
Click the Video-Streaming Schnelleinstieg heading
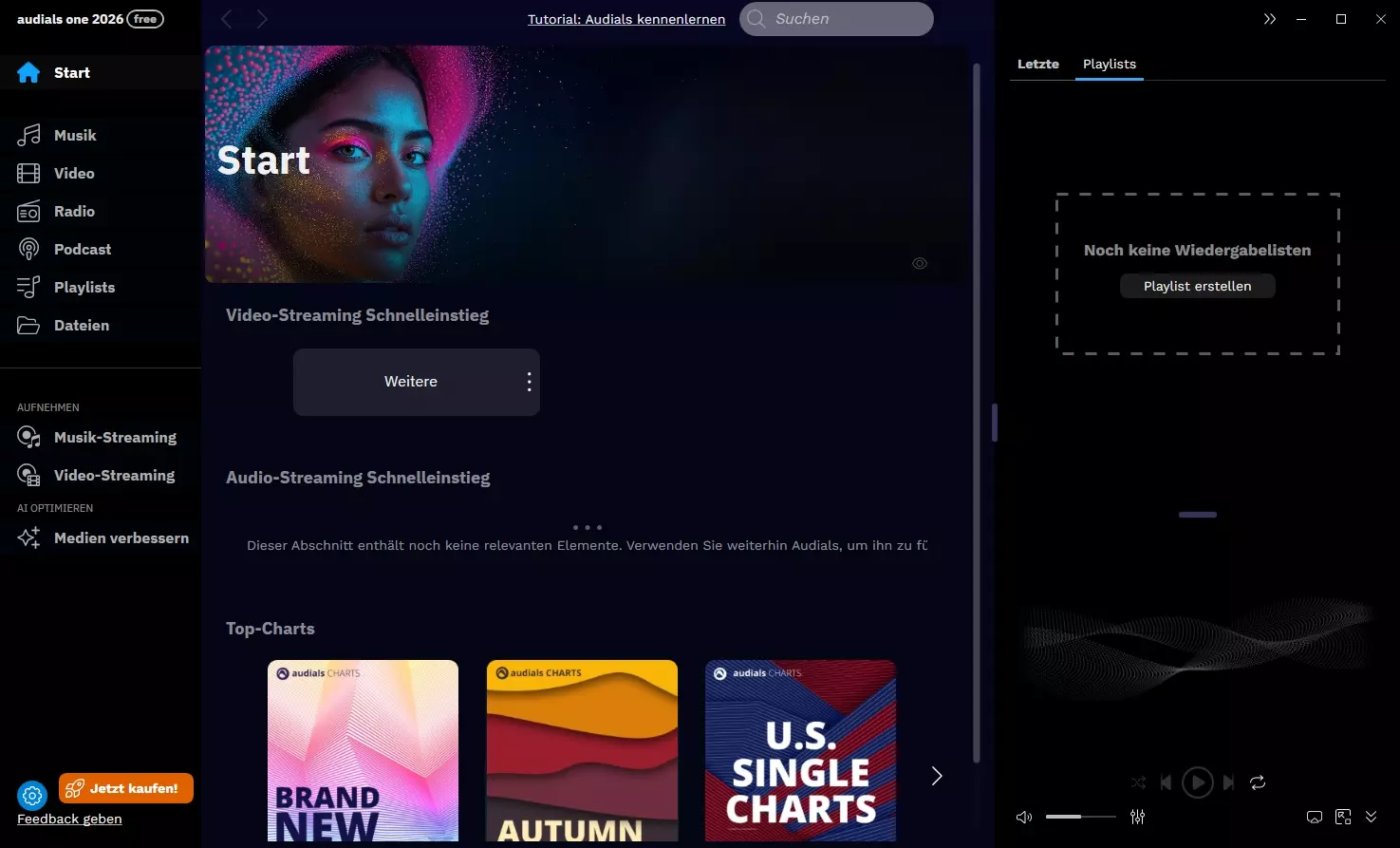coord(358,315)
